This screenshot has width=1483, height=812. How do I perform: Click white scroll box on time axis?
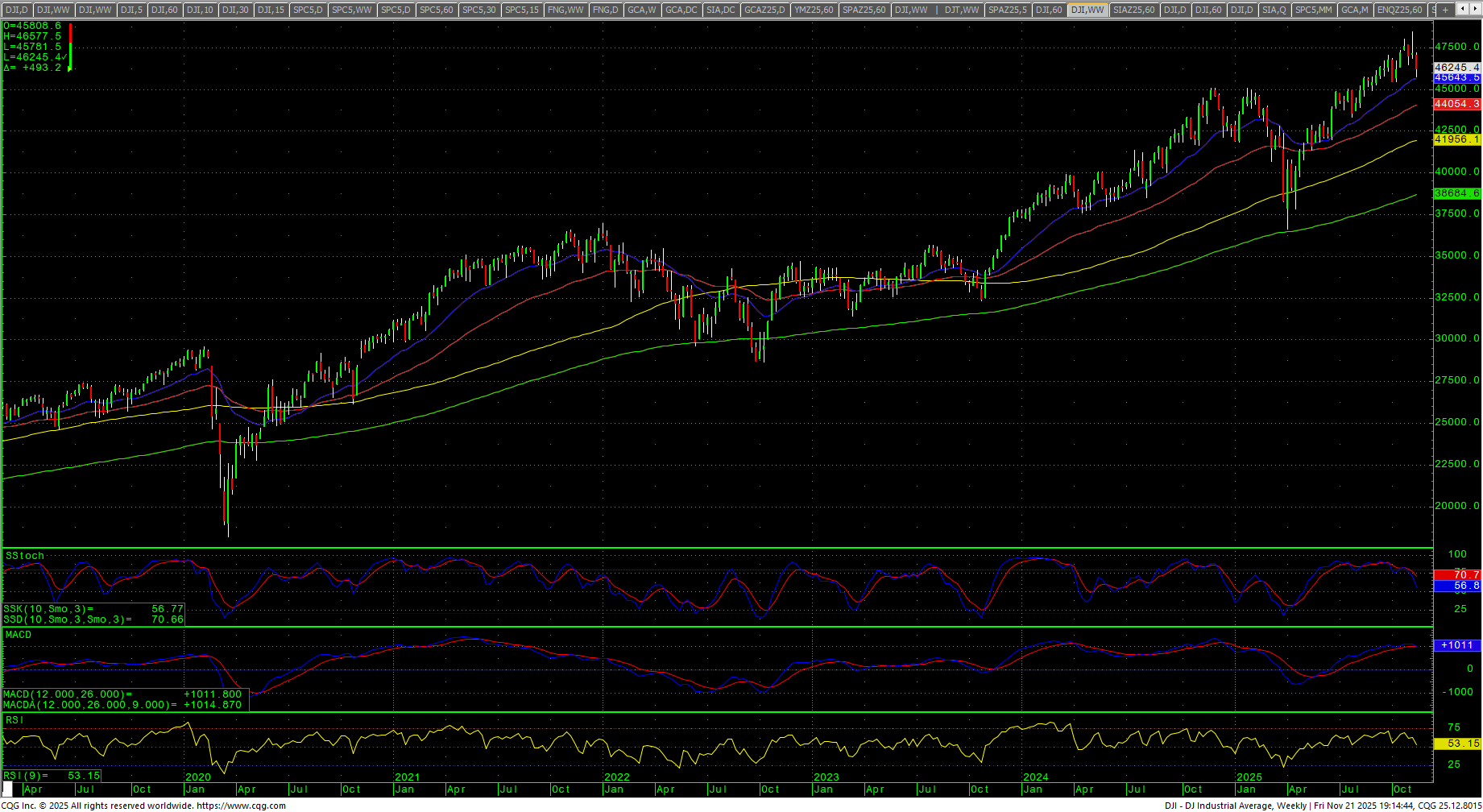pos(8,789)
